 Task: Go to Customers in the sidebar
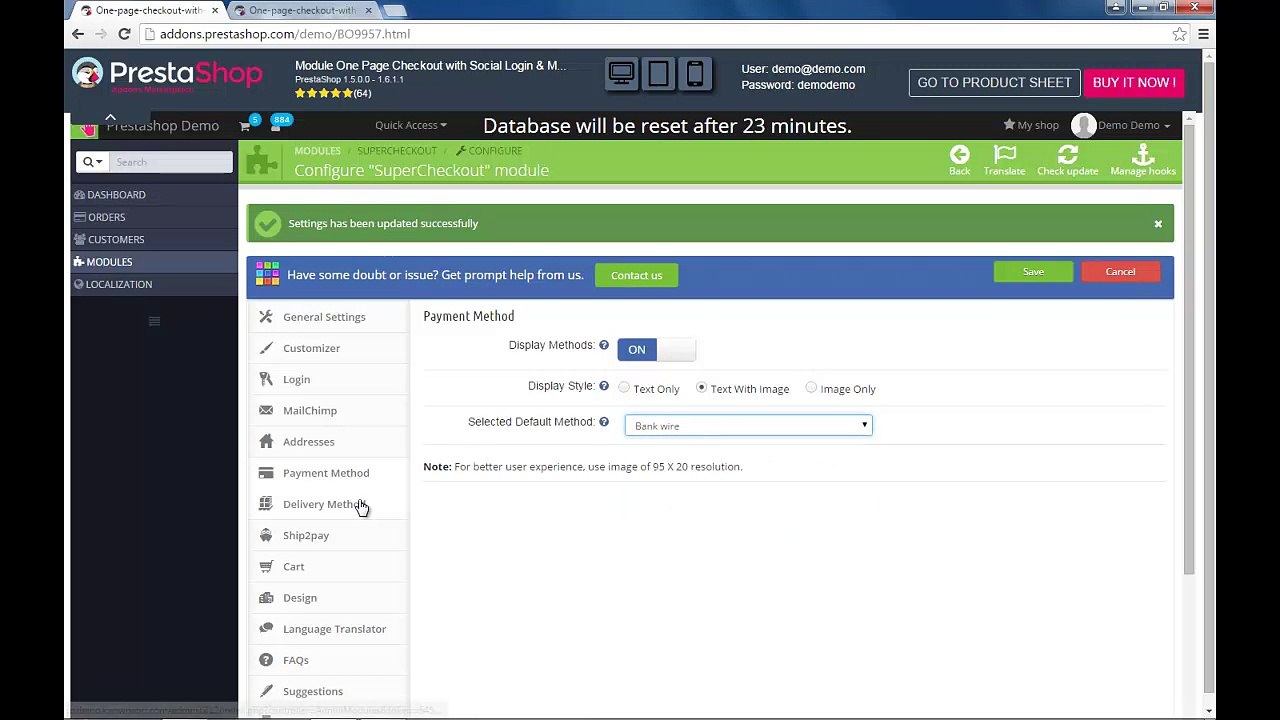coord(154,240)
